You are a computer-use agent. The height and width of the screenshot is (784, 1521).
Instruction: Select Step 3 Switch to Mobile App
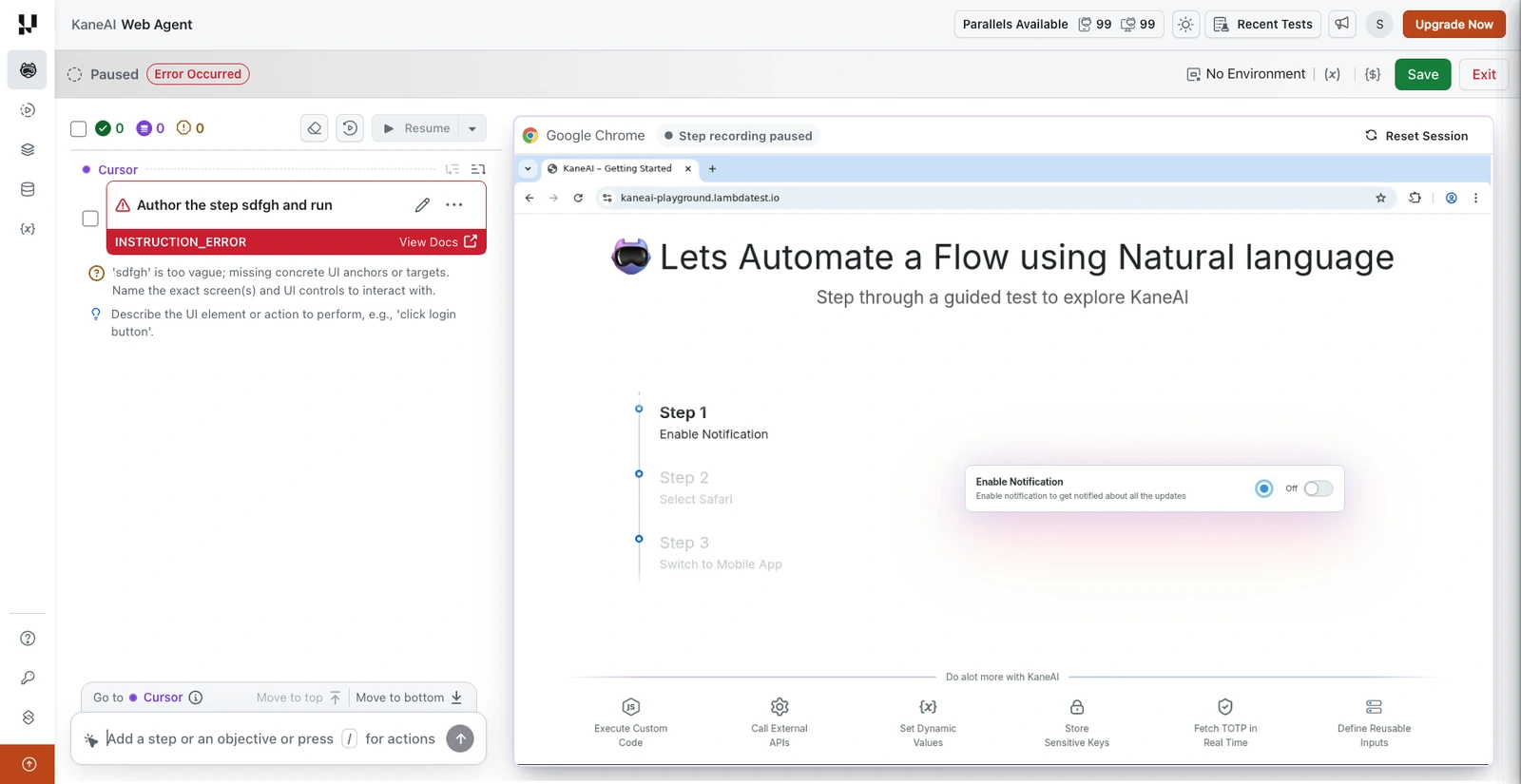721,553
